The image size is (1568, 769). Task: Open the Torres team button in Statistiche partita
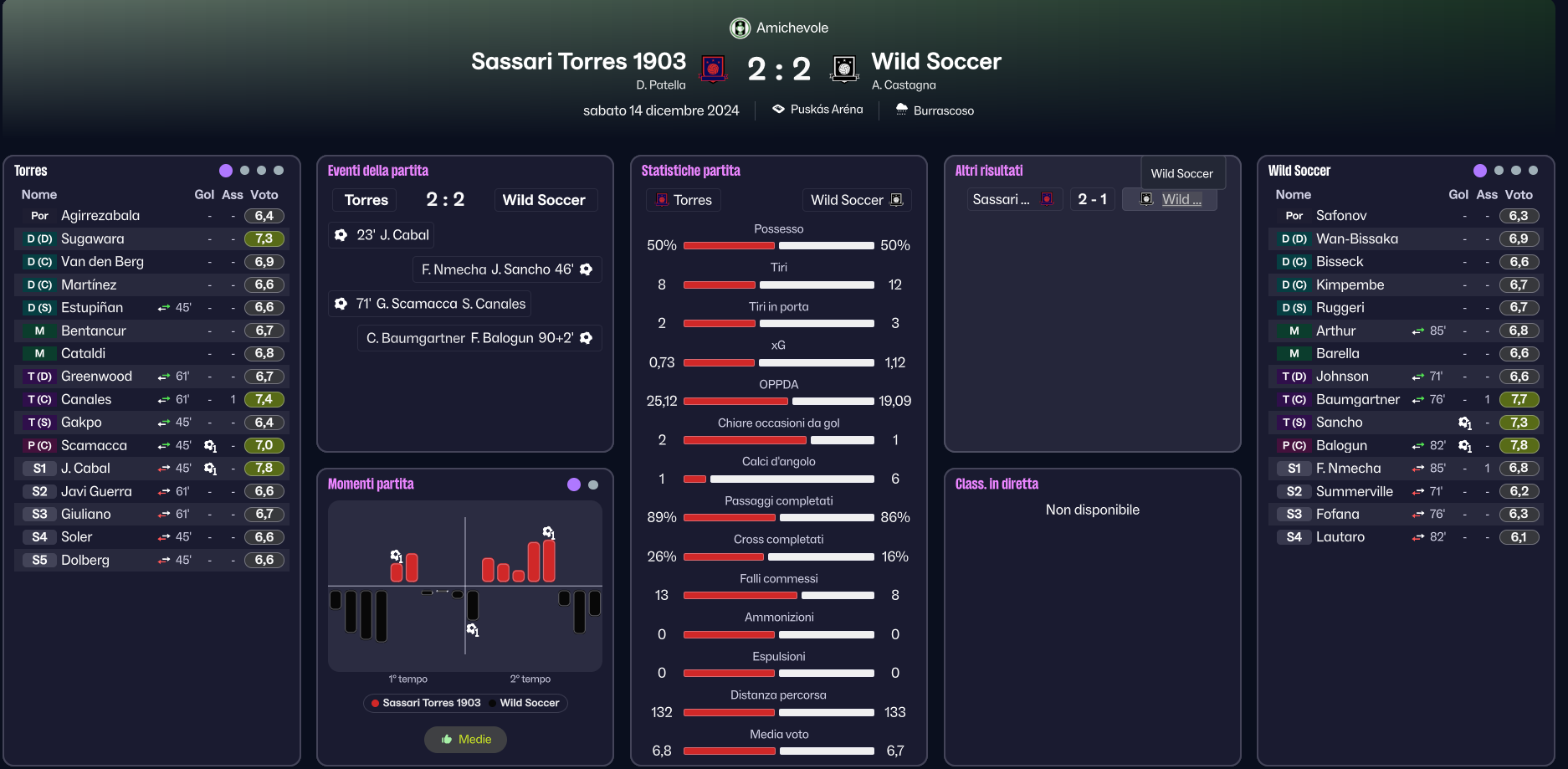684,200
